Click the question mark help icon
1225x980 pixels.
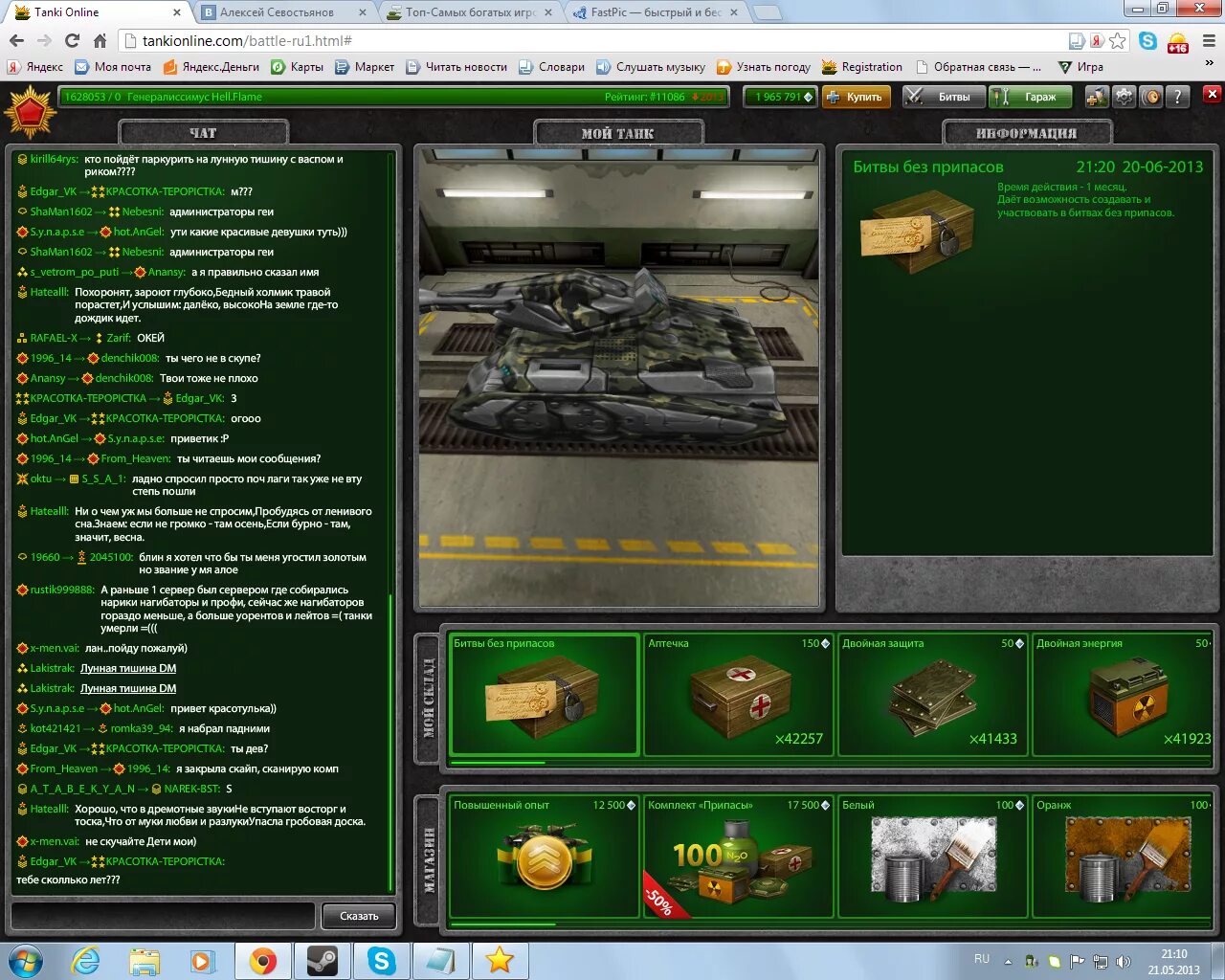coord(1177,96)
